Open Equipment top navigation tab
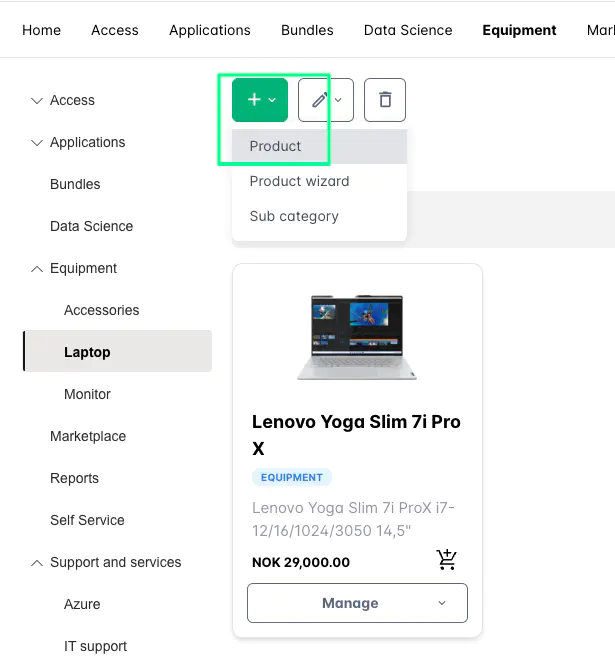 (x=519, y=30)
